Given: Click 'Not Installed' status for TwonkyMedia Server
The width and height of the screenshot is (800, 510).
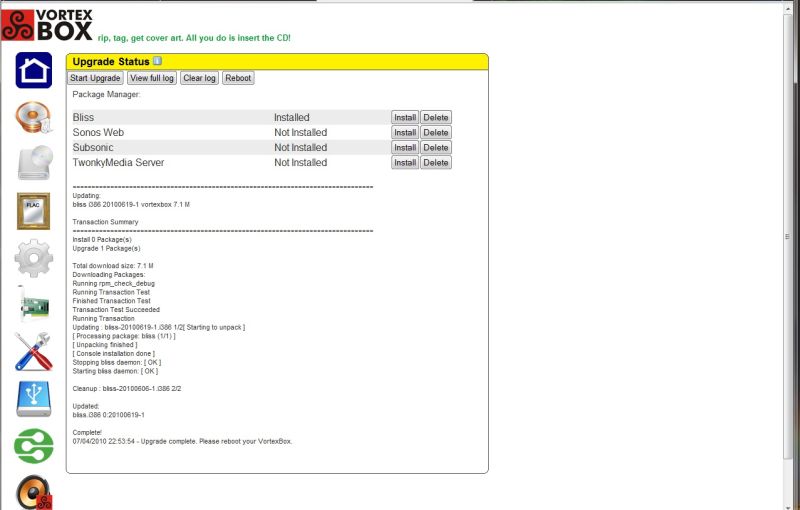Looking at the screenshot, I should (301, 163).
